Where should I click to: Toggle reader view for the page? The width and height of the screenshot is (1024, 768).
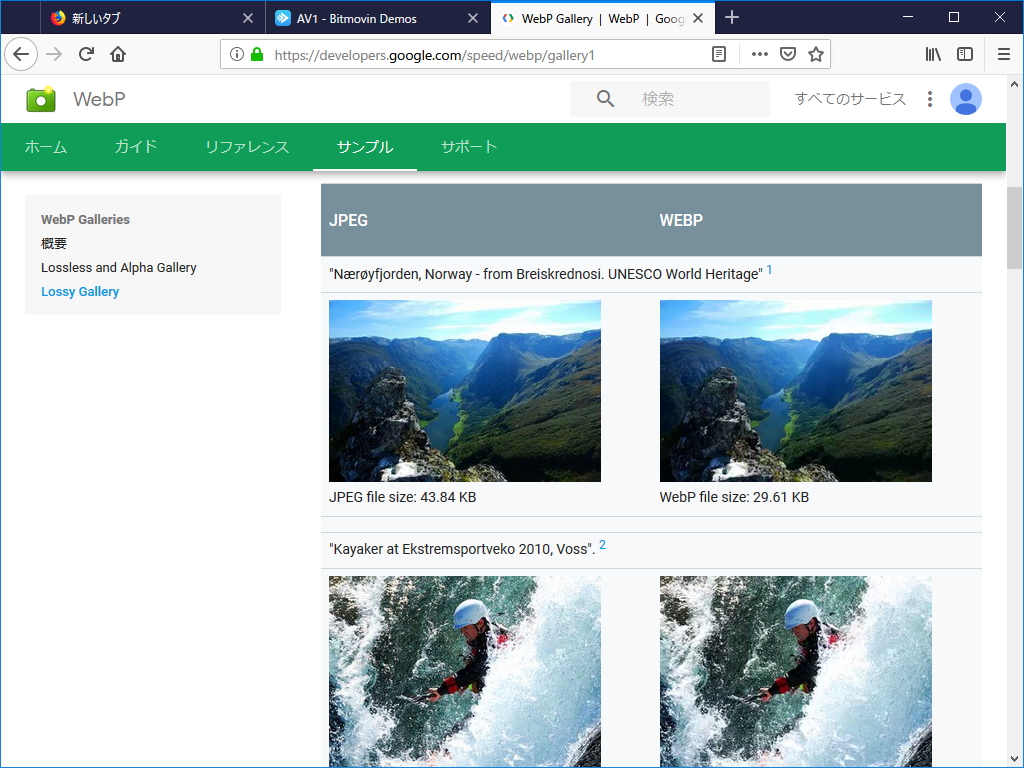718,54
